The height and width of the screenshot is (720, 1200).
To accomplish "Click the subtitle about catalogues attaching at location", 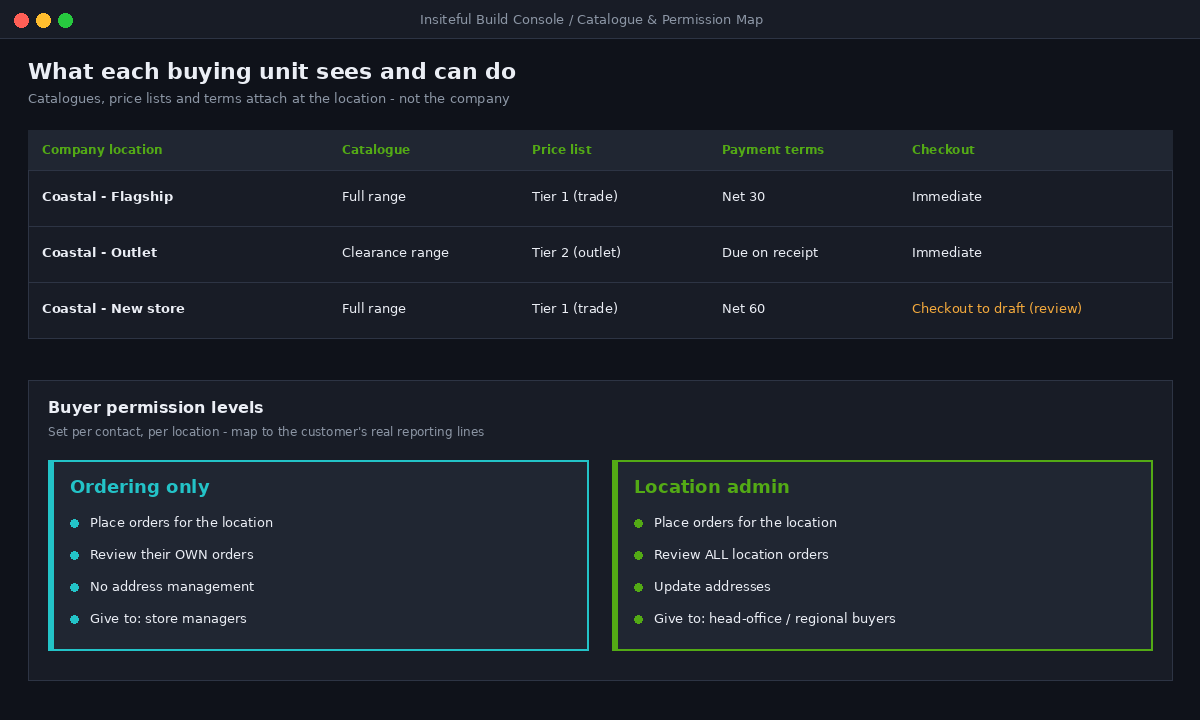I will (269, 99).
